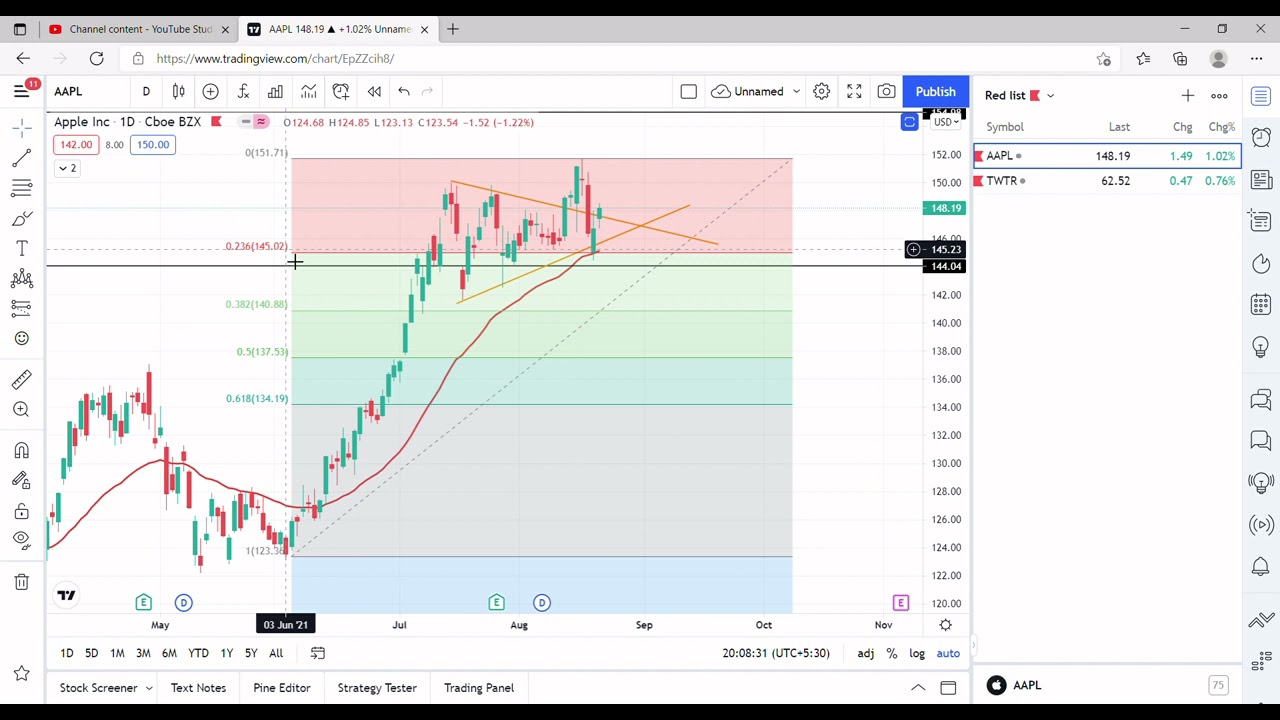Toggle lock all drawing tools
1280x720 pixels.
21,511
